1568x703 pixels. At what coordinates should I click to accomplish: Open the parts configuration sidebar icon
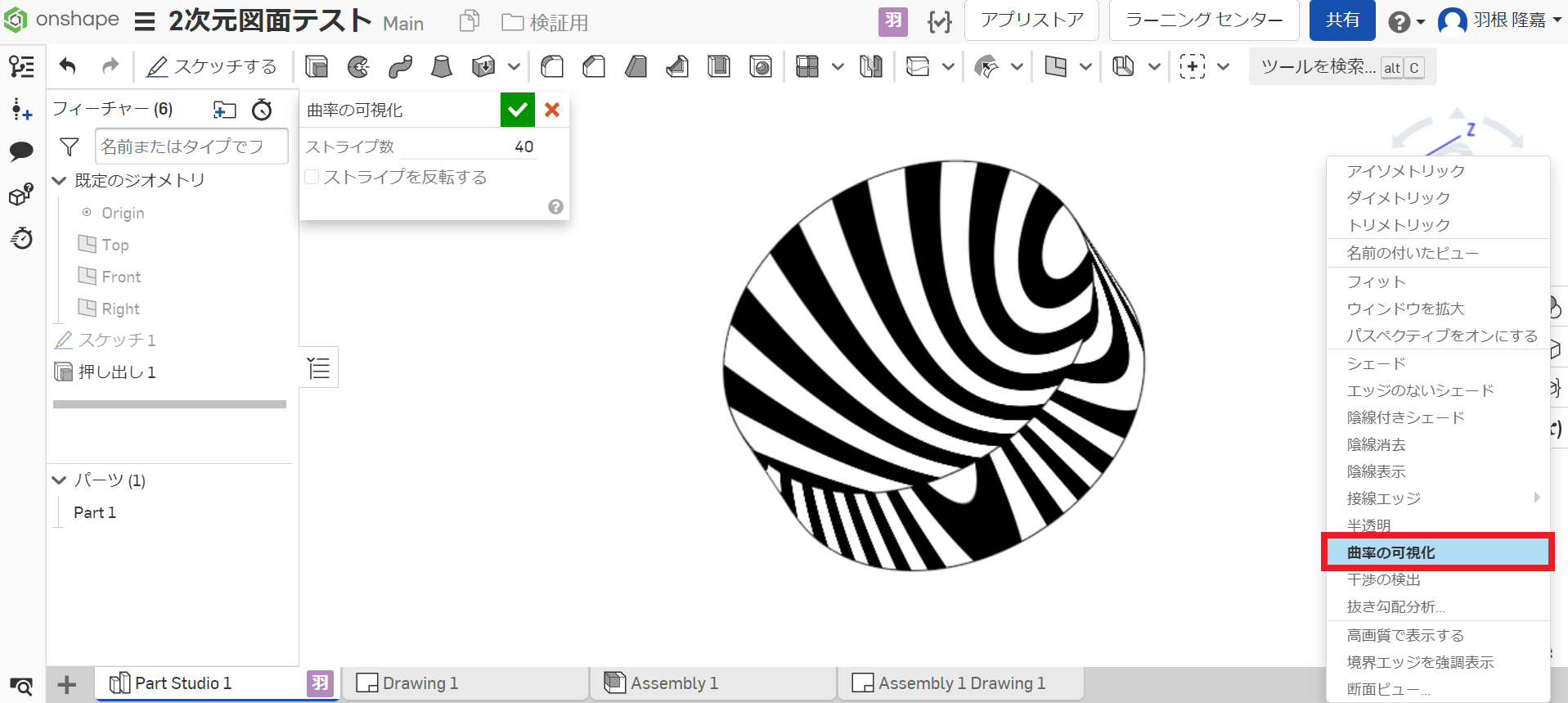[x=21, y=195]
